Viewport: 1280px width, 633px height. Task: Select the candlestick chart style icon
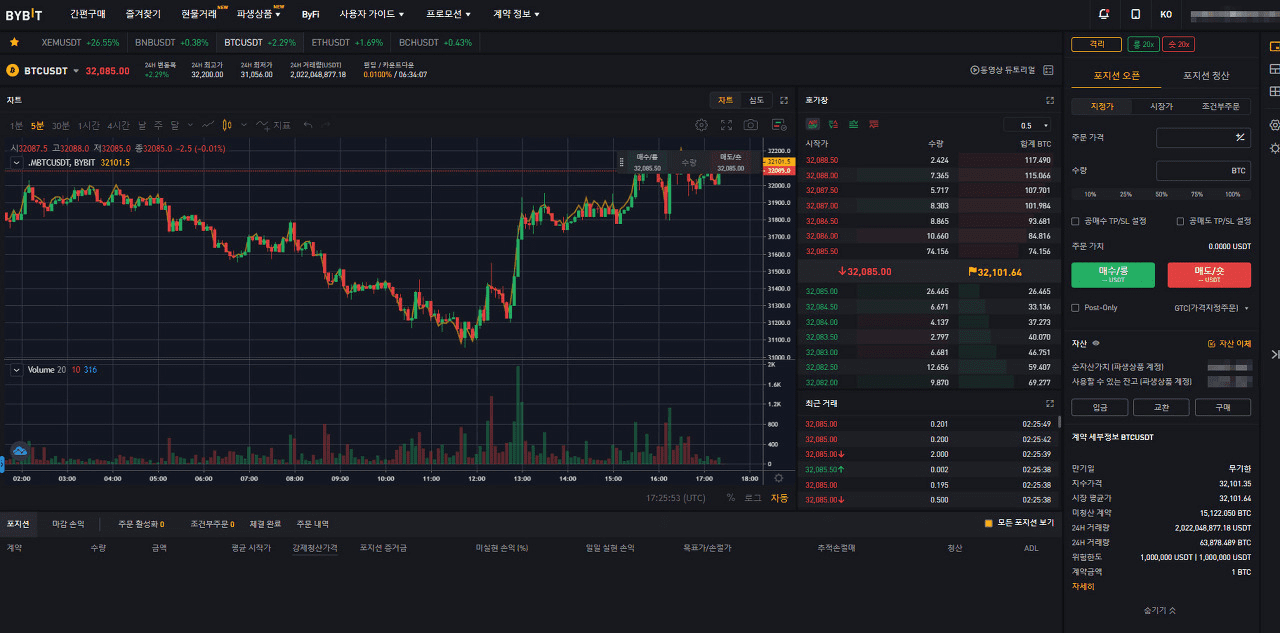point(228,125)
